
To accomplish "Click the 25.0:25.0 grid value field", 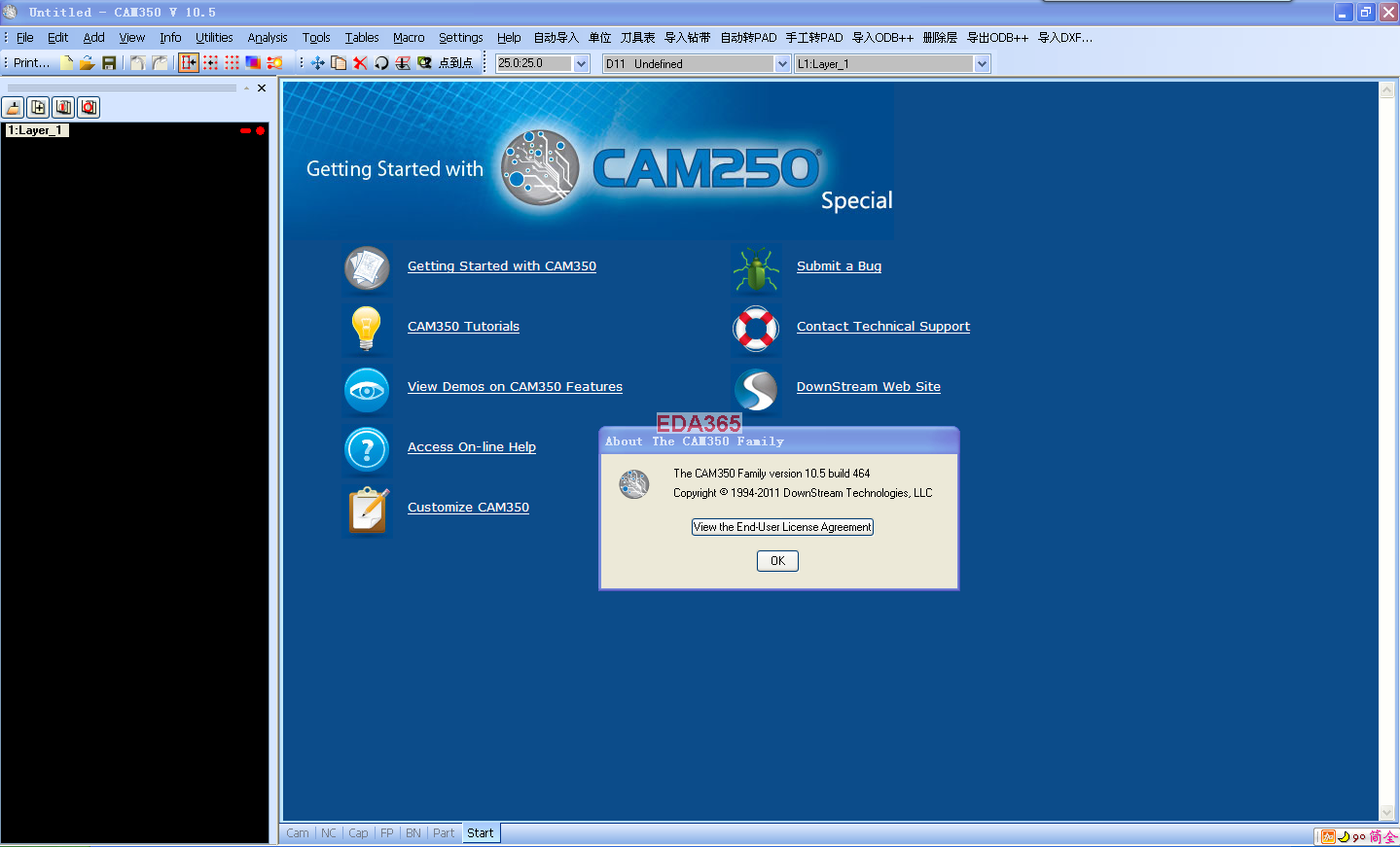I will (x=534, y=64).
